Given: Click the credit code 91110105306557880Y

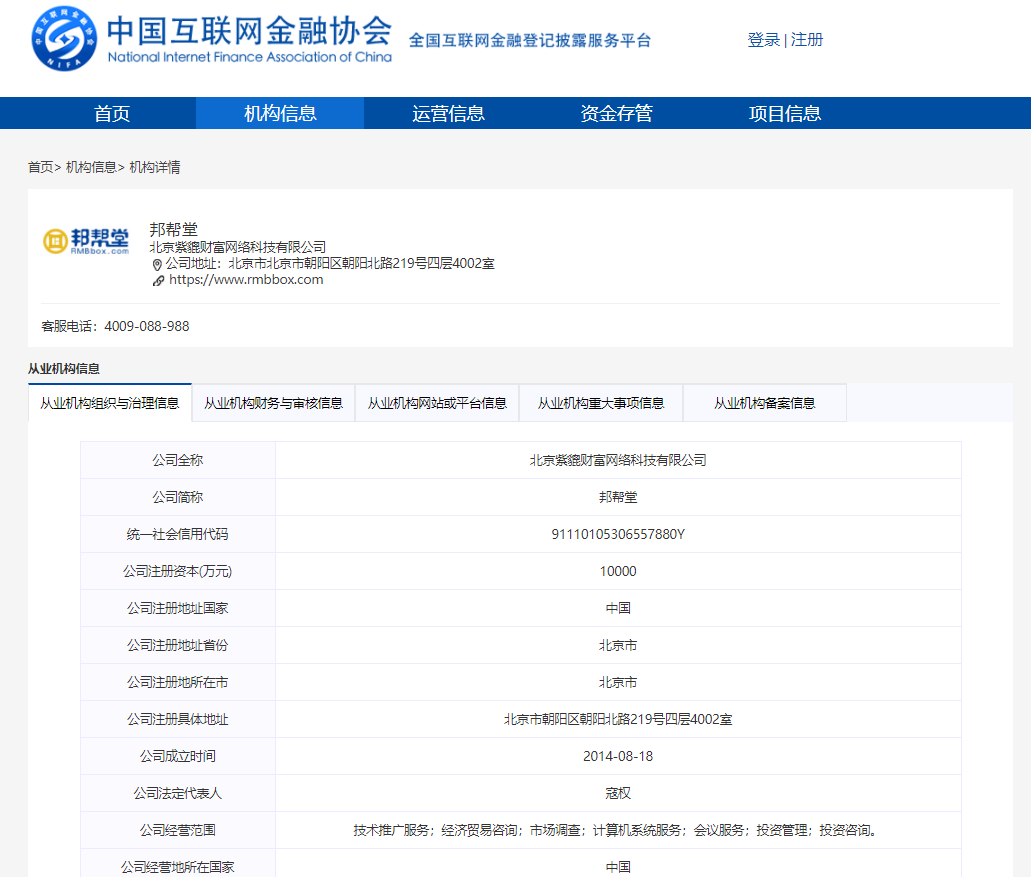Looking at the screenshot, I should click(x=618, y=534).
